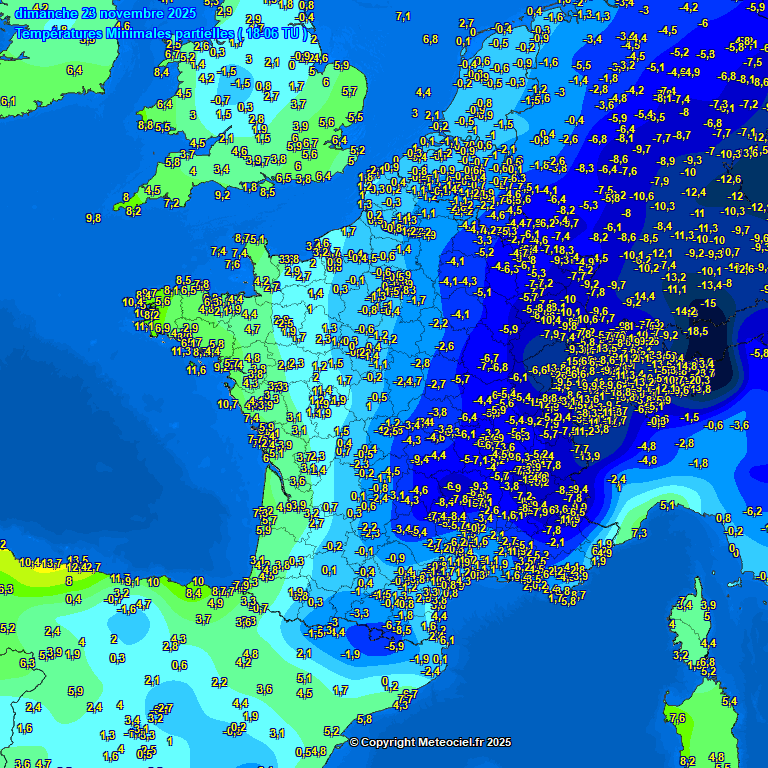Viewport: 768px width, 768px height.
Task: Click the -14,4 temperature value
Action: 644,296
